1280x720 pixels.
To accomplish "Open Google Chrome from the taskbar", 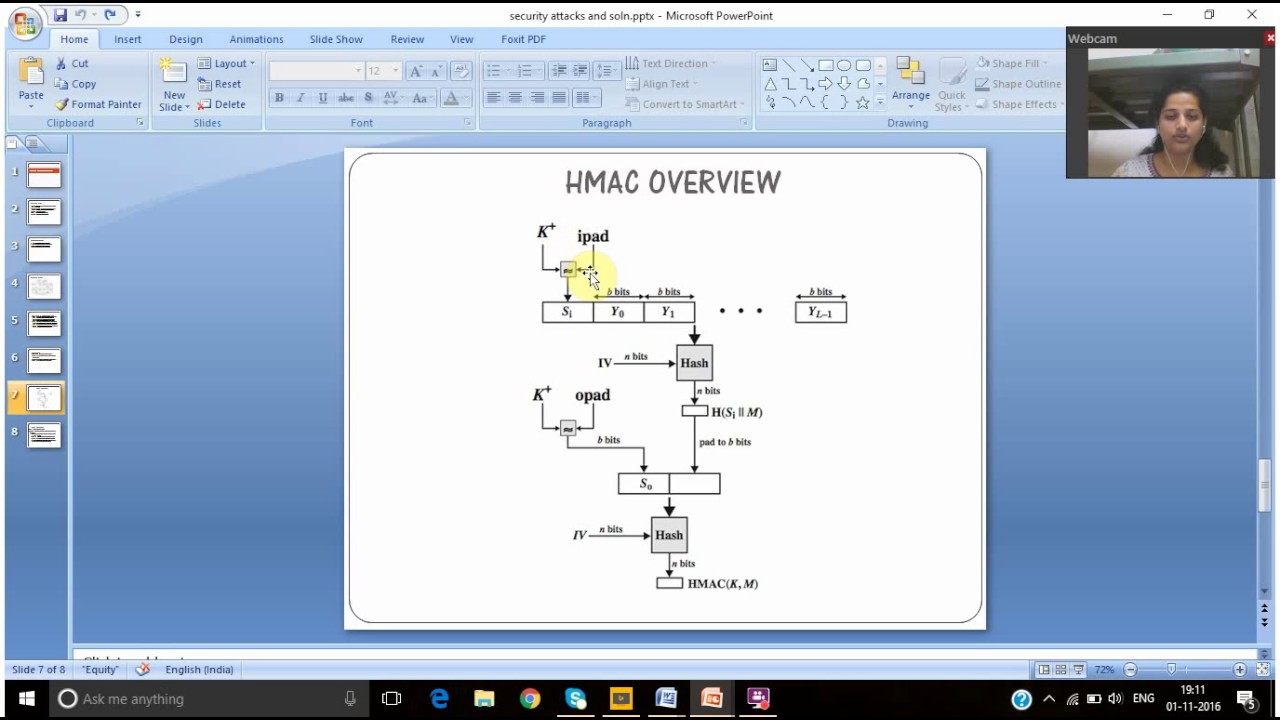I will pyautogui.click(x=530, y=698).
